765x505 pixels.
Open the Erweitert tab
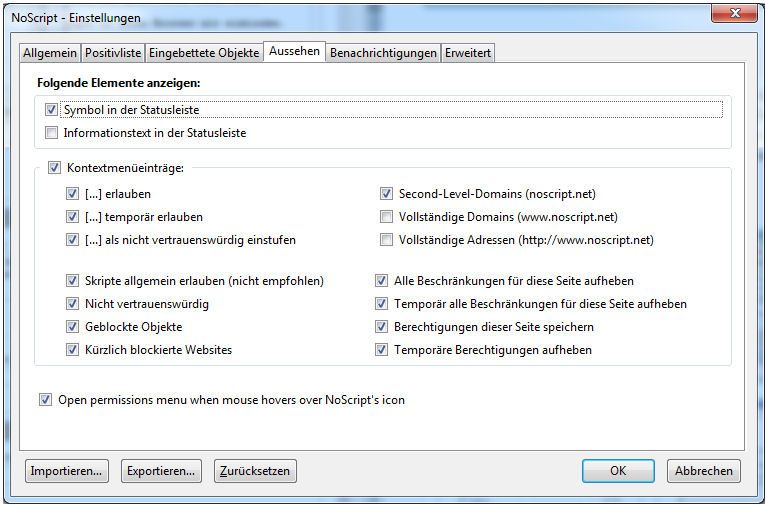467,53
